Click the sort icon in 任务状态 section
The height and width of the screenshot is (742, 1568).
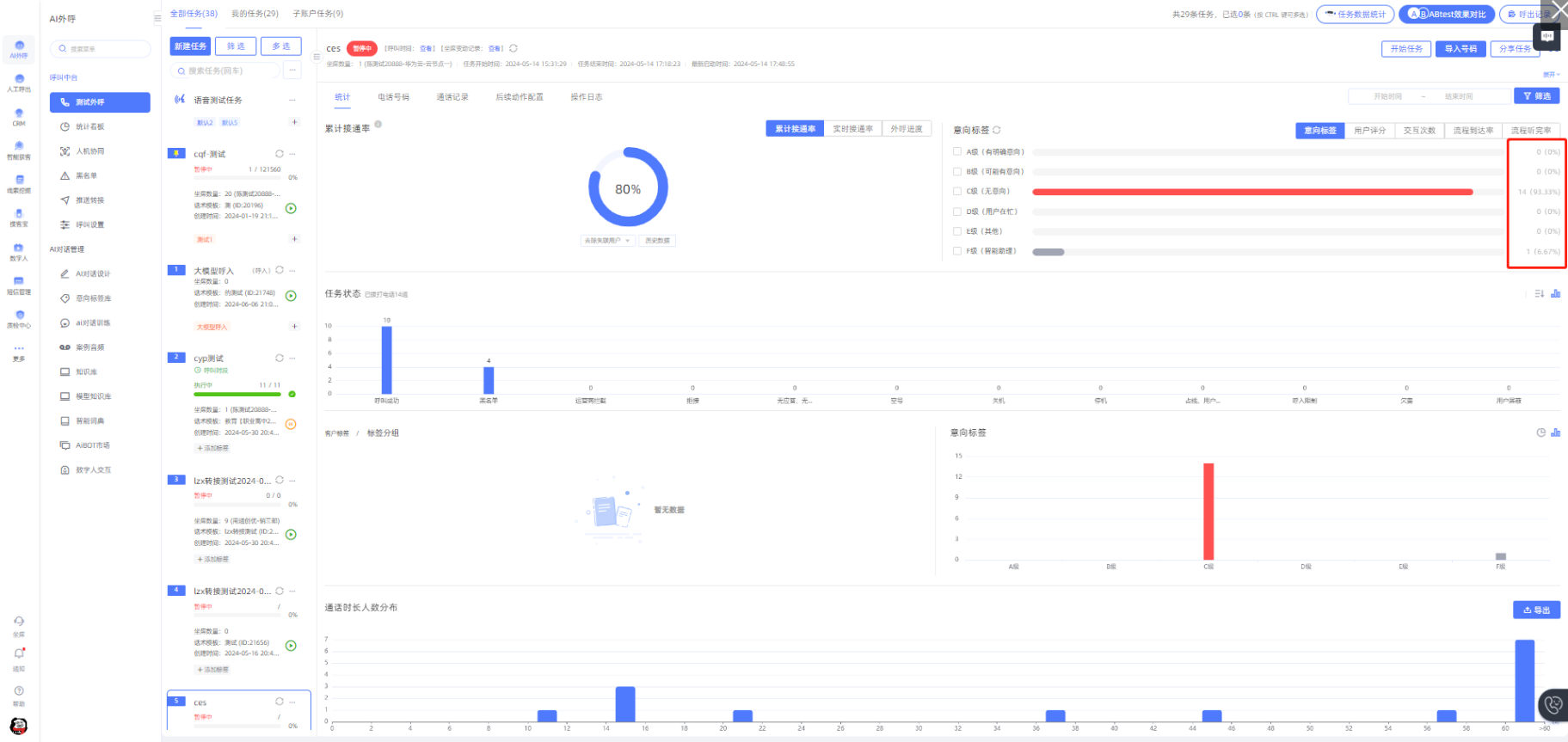tap(1539, 294)
